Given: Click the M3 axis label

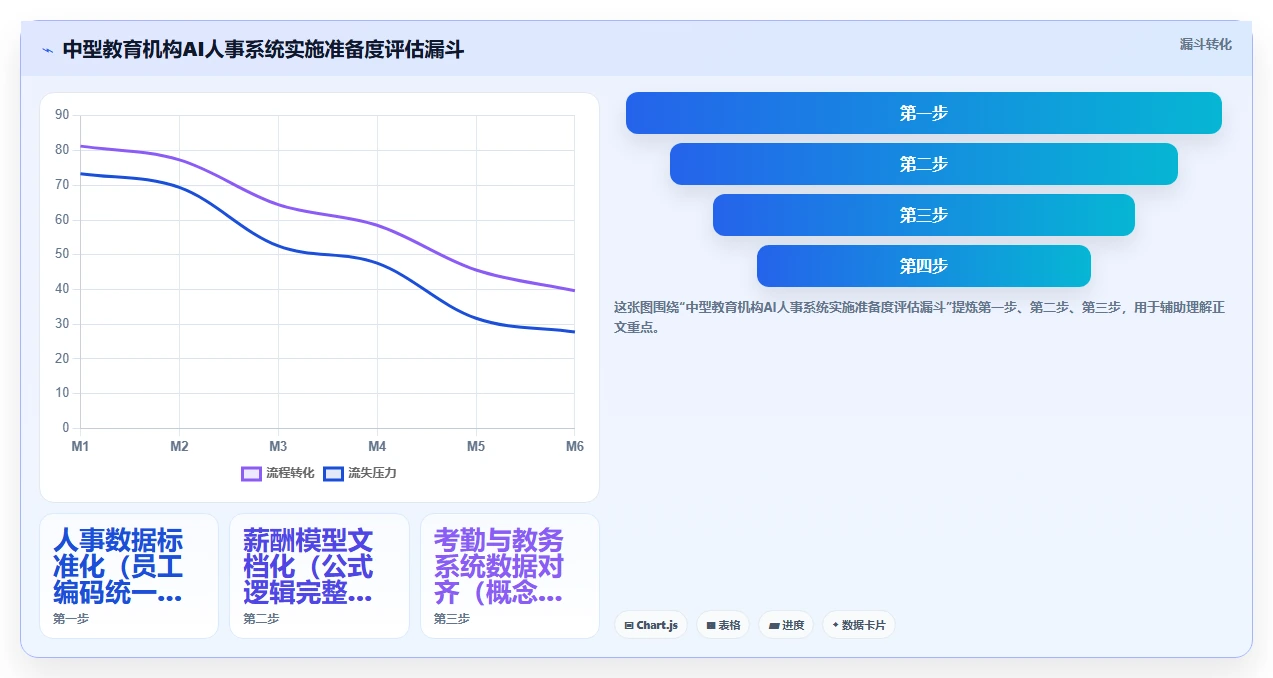Looking at the screenshot, I should 278,446.
